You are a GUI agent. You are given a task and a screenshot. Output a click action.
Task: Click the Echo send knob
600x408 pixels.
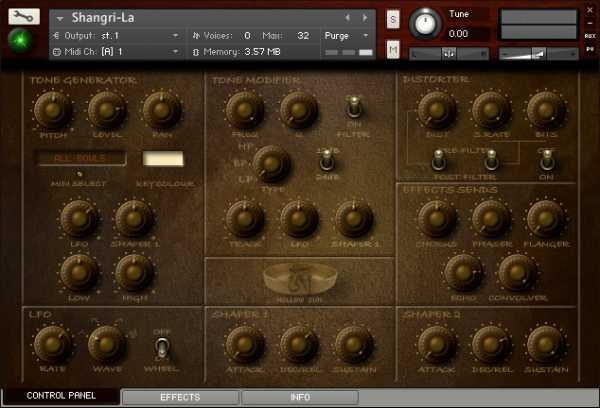[463, 273]
